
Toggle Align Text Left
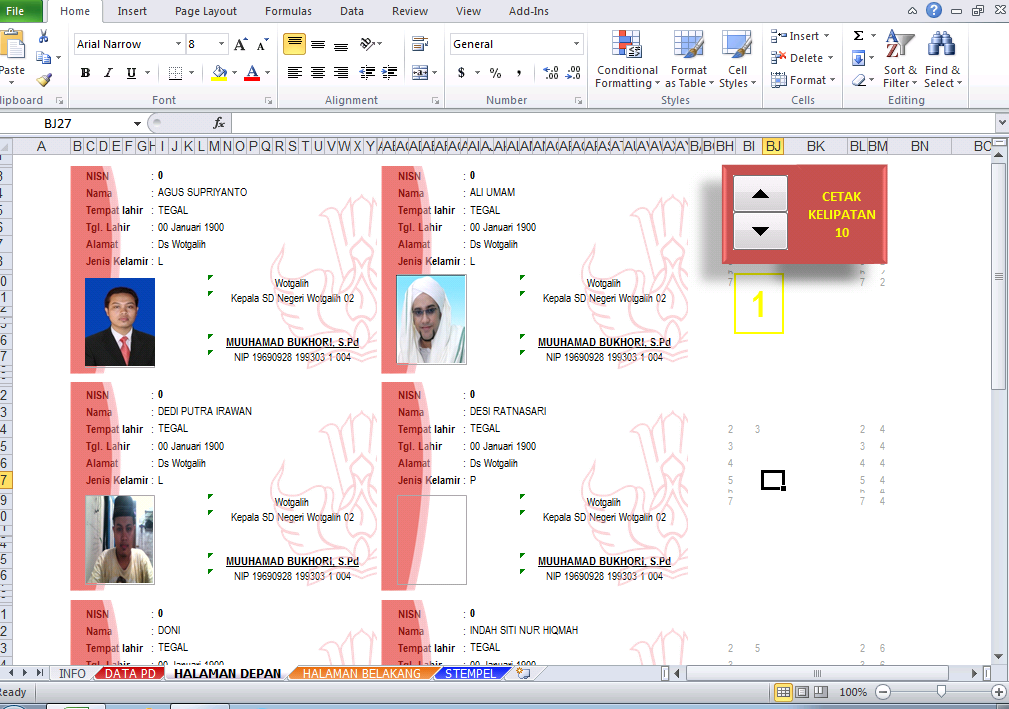(x=295, y=73)
